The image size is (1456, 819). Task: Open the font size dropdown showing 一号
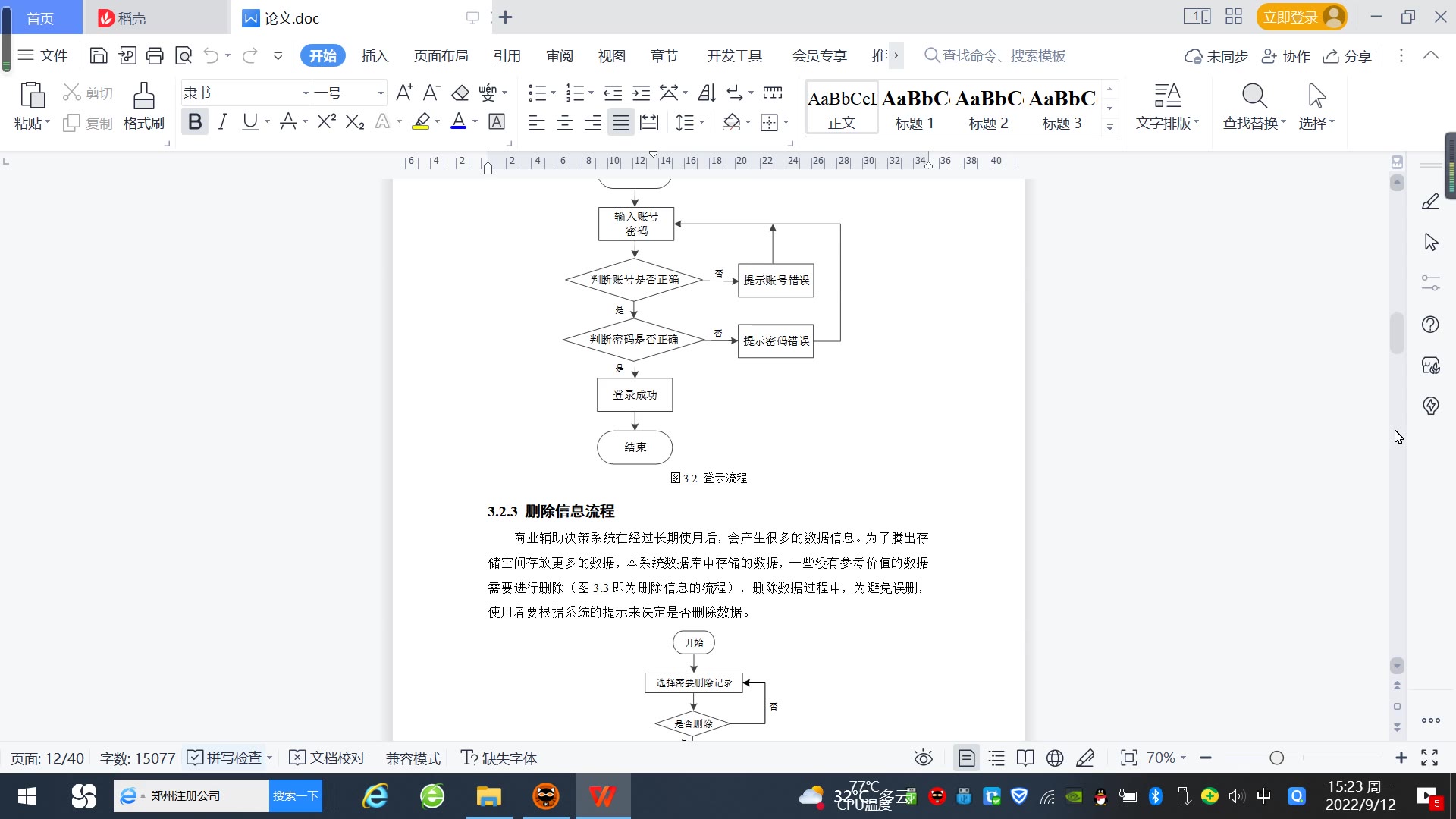point(381,93)
